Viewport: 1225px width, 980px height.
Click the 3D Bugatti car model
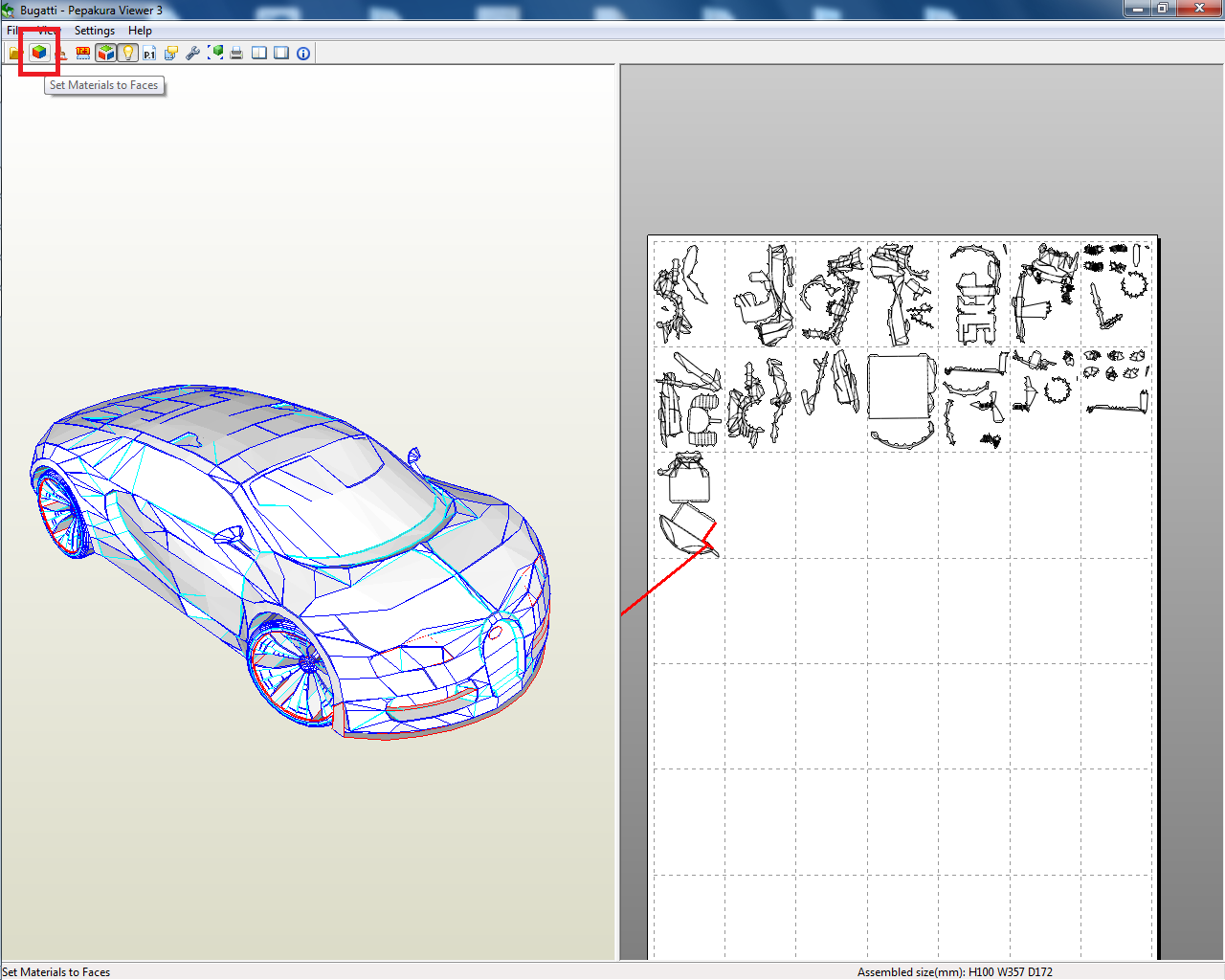point(291,562)
